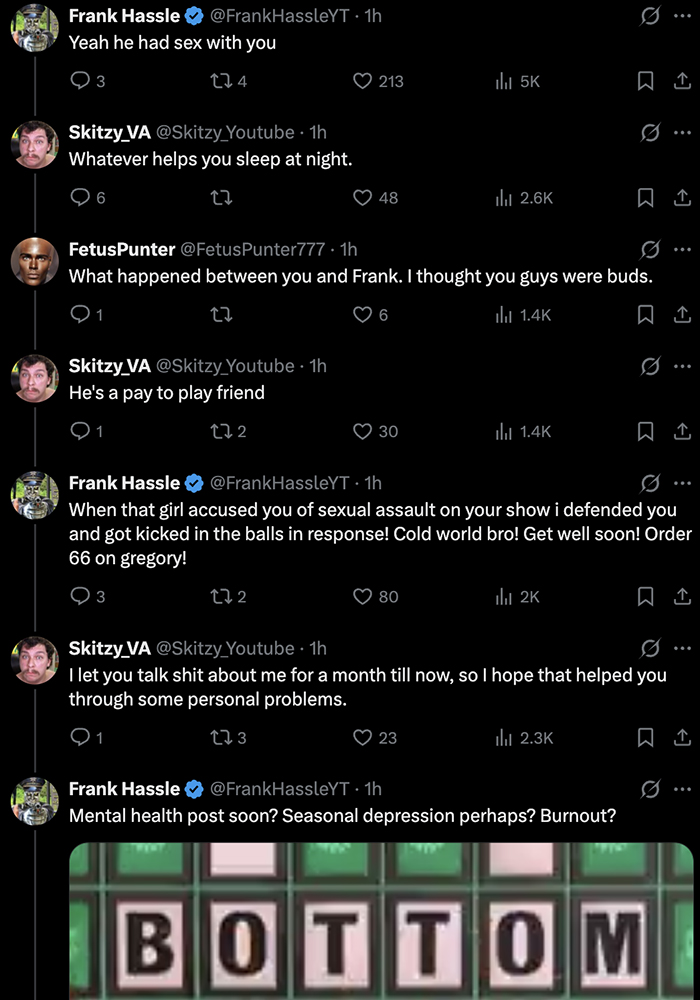Like the tweet with 213 likes
This screenshot has height=1000, width=700.
(x=363, y=81)
